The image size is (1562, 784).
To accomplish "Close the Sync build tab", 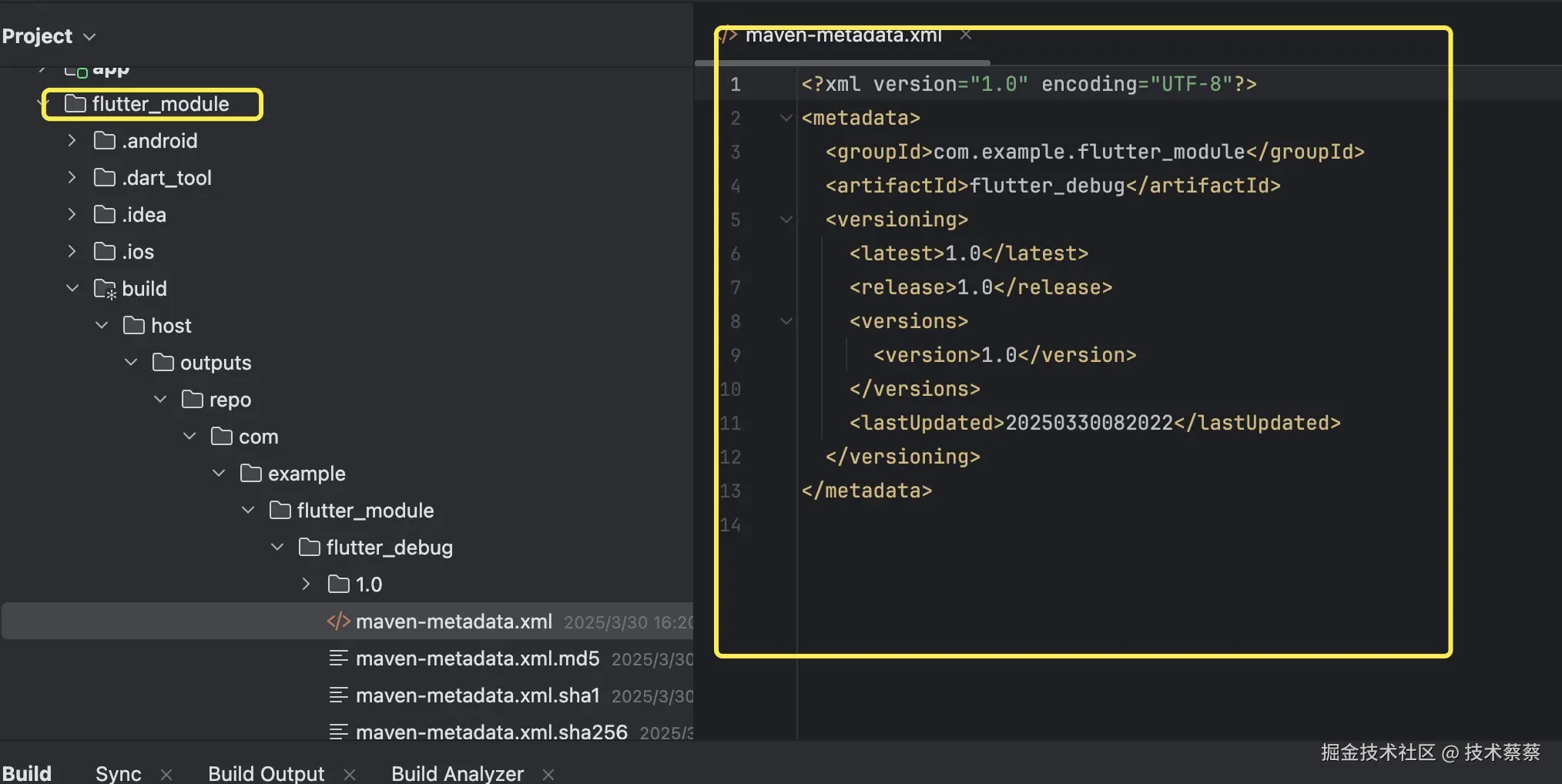I will [166, 774].
